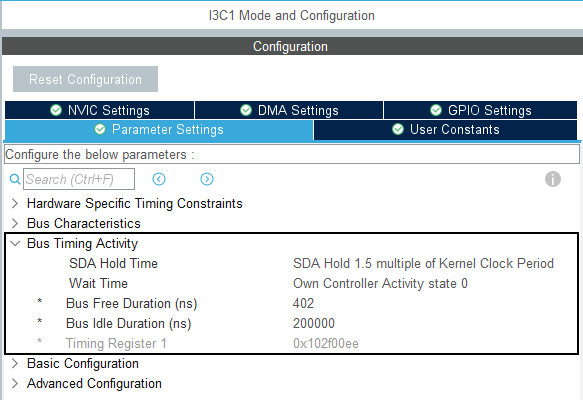Screen dimensions: 583x400
Task: Click the Parameter Settings green check icon
Action: 100,129
